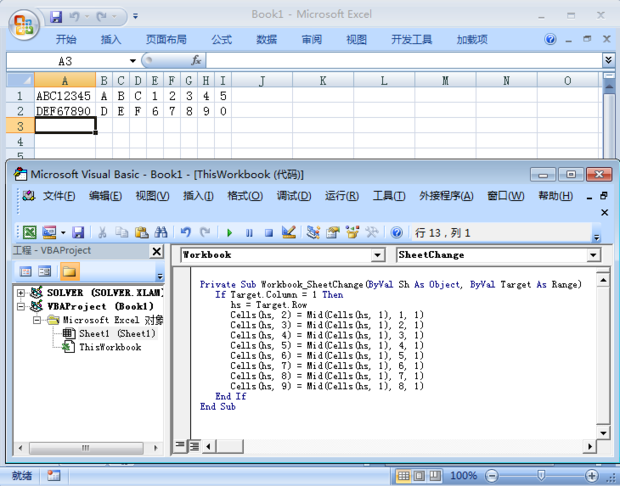The height and width of the screenshot is (486, 620).
Task: Click the Copy icon in VBA toolbar
Action: pyautogui.click(x=121, y=233)
